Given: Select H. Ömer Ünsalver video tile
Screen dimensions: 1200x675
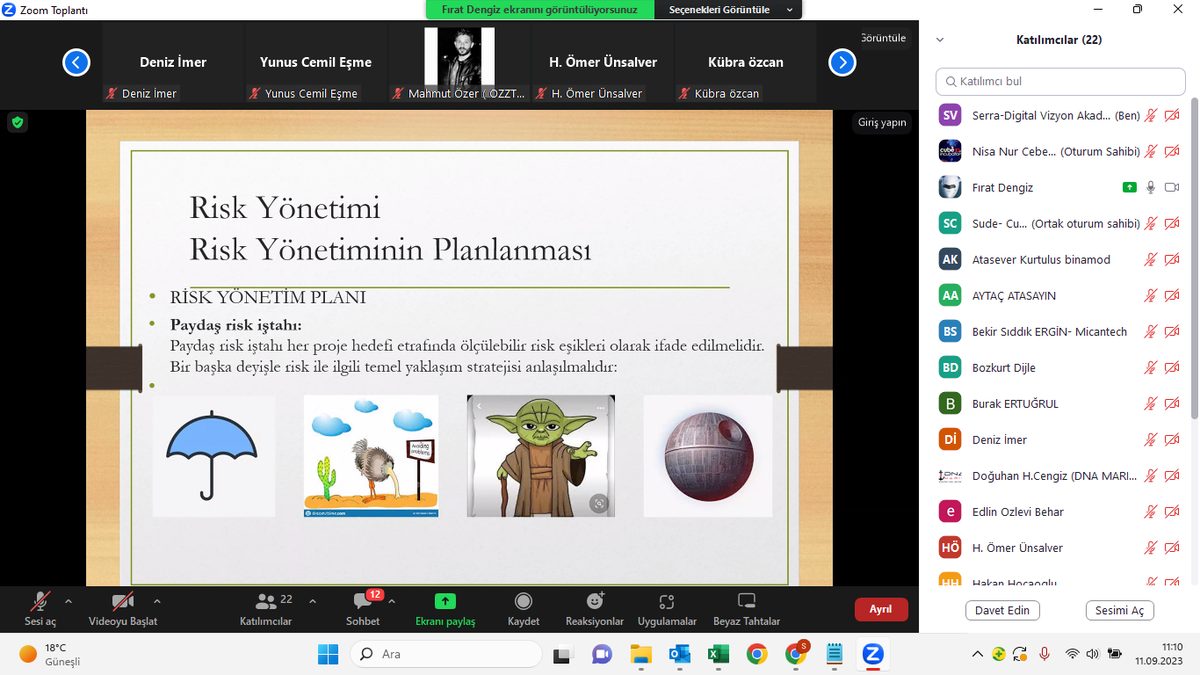Looking at the screenshot, I should point(603,63).
